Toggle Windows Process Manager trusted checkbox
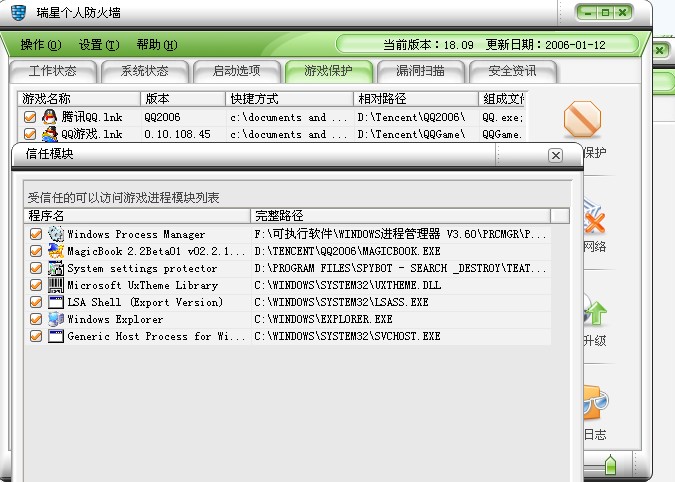This screenshot has width=675, height=482. pos(36,234)
